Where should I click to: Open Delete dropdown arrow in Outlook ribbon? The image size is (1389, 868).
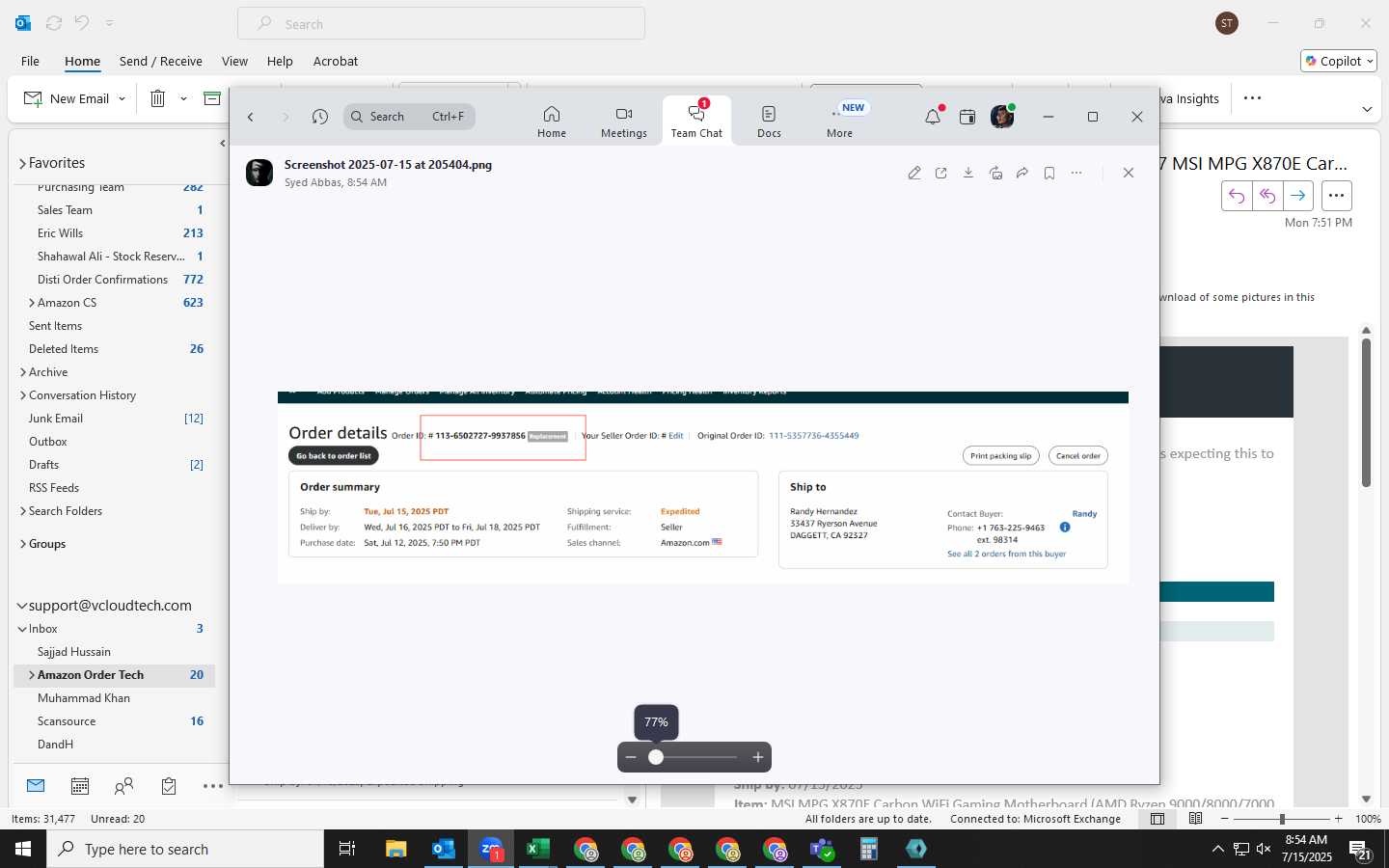[183, 98]
